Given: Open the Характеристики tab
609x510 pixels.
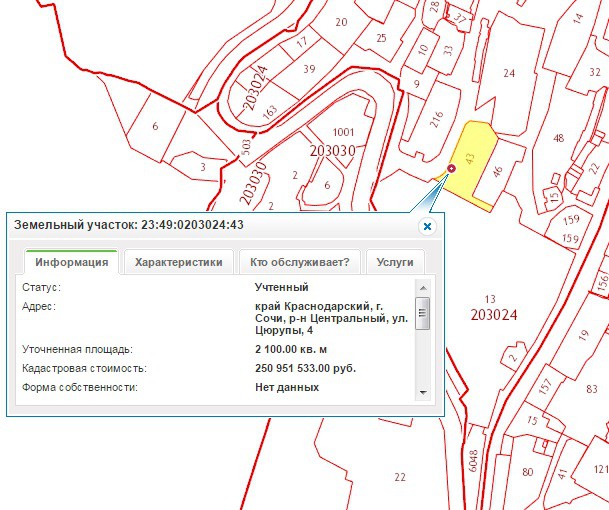Looking at the screenshot, I should point(178,262).
